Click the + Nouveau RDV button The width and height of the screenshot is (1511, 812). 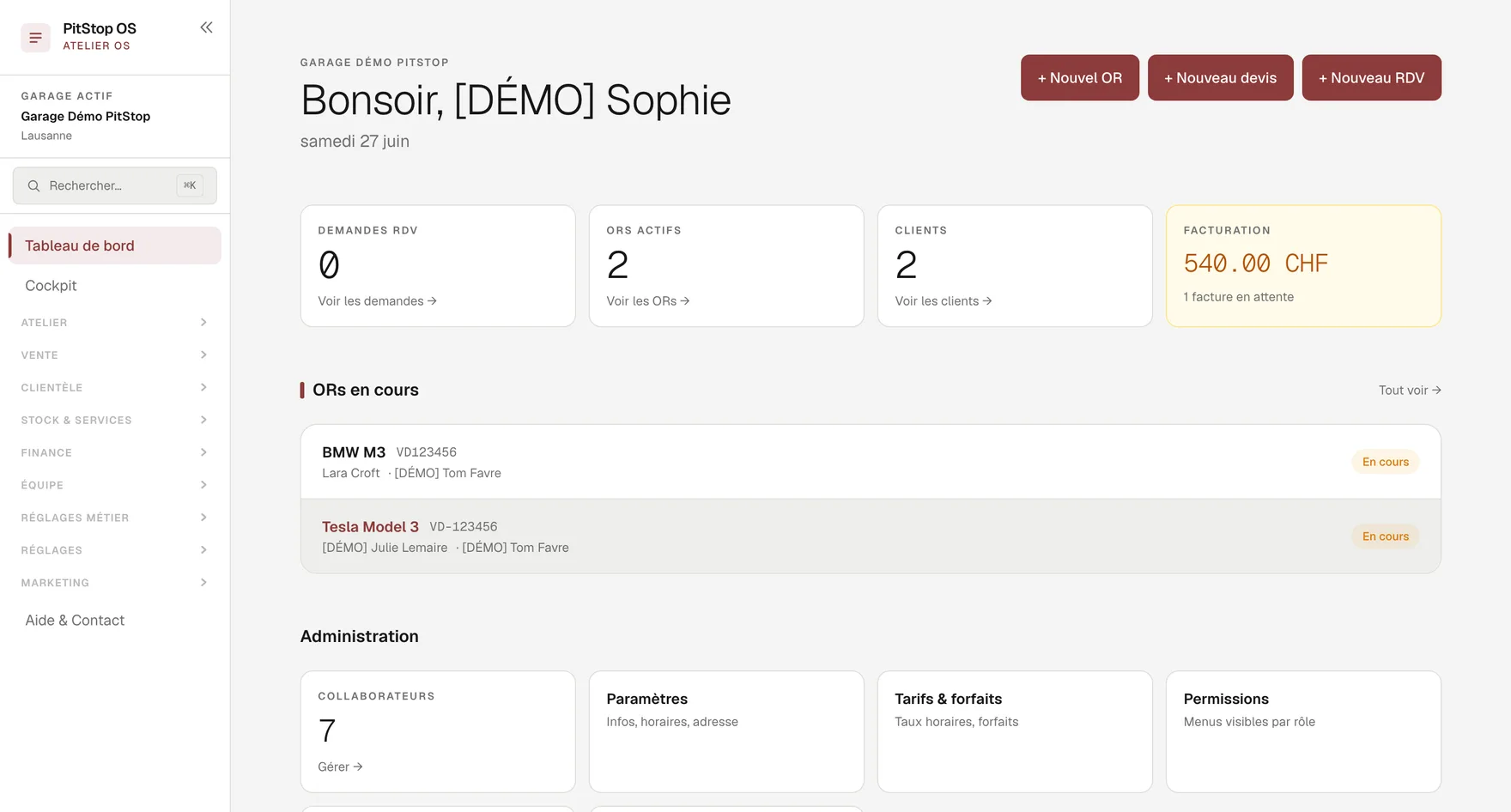1371,78
